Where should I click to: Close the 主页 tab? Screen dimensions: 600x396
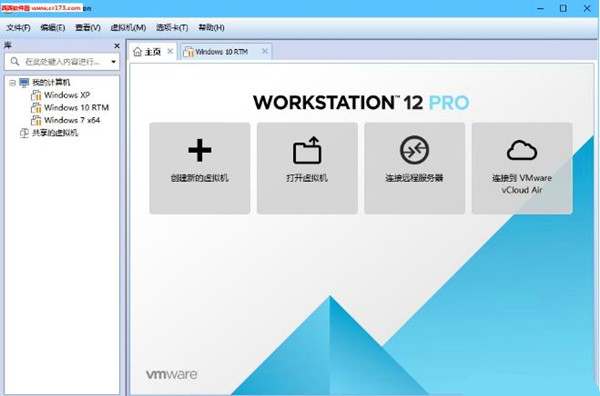170,51
